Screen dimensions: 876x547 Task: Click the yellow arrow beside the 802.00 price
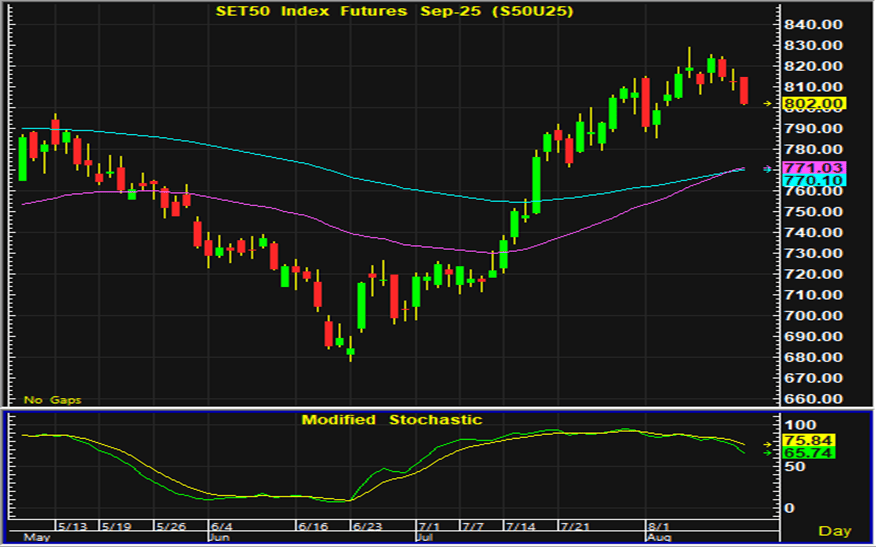[768, 103]
